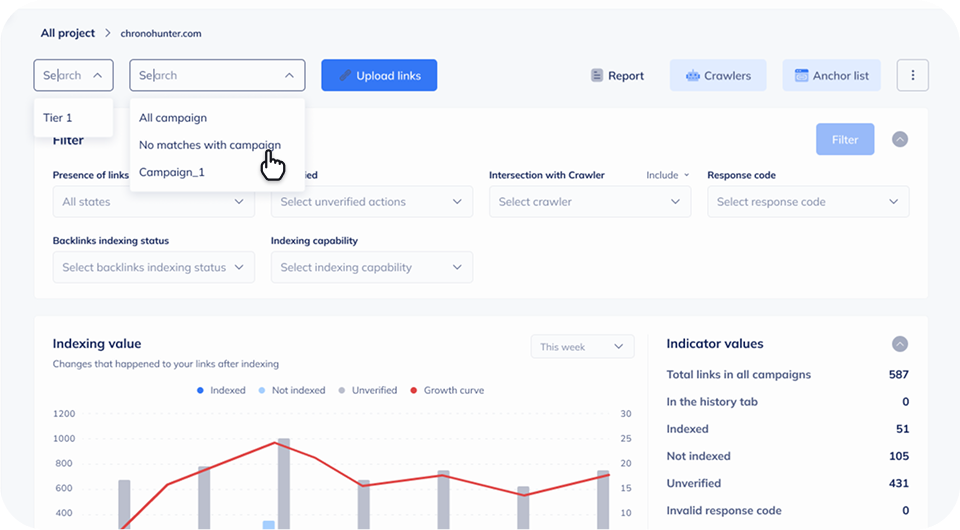
Task: Click the three-dot more options button
Action: point(912,75)
